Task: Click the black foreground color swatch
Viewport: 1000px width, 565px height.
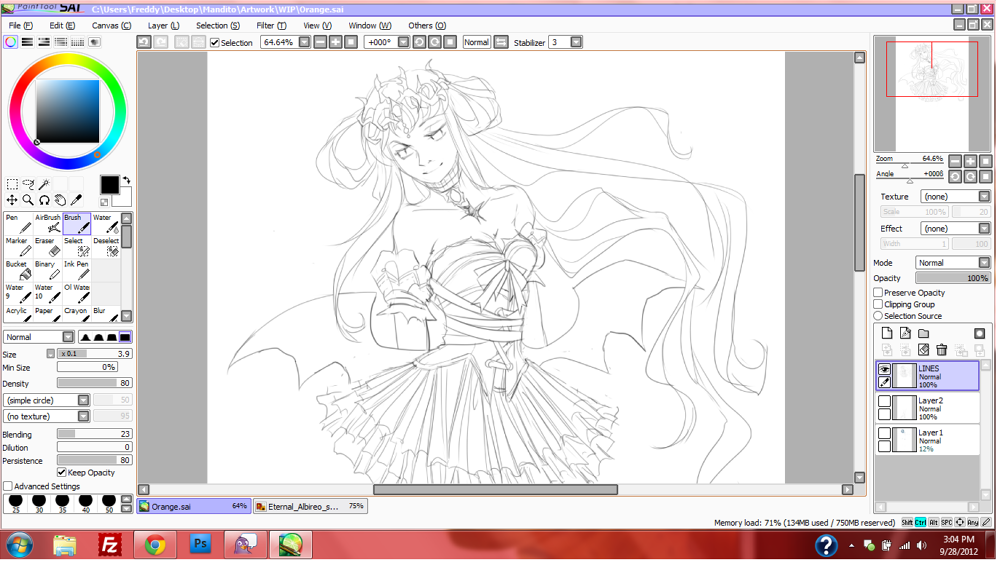Action: [110, 186]
